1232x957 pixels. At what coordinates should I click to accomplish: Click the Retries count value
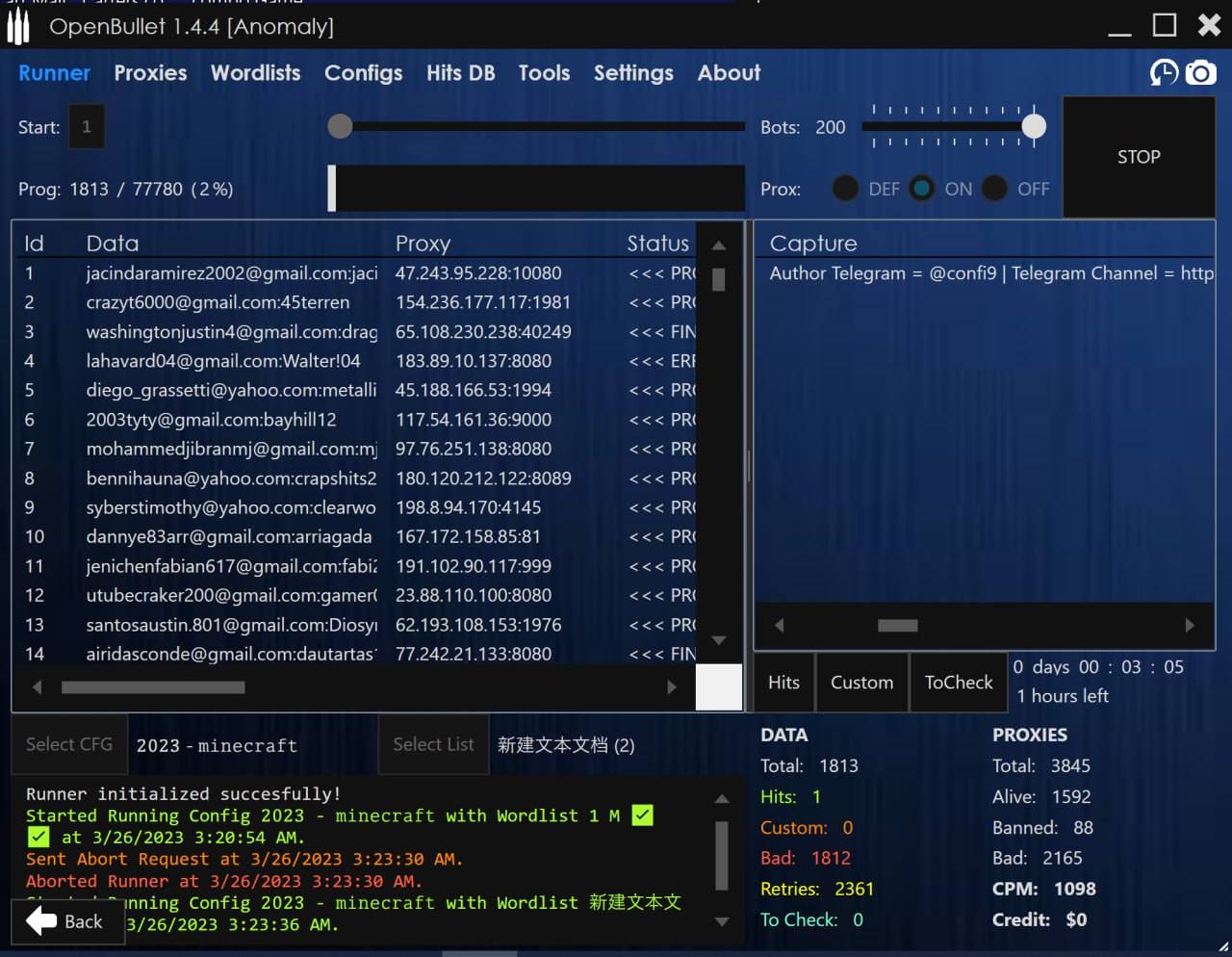(854, 889)
